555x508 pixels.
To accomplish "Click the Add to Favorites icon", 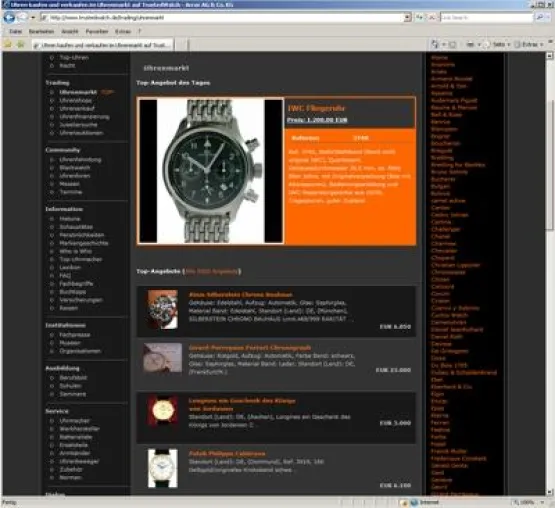I will (21, 44).
